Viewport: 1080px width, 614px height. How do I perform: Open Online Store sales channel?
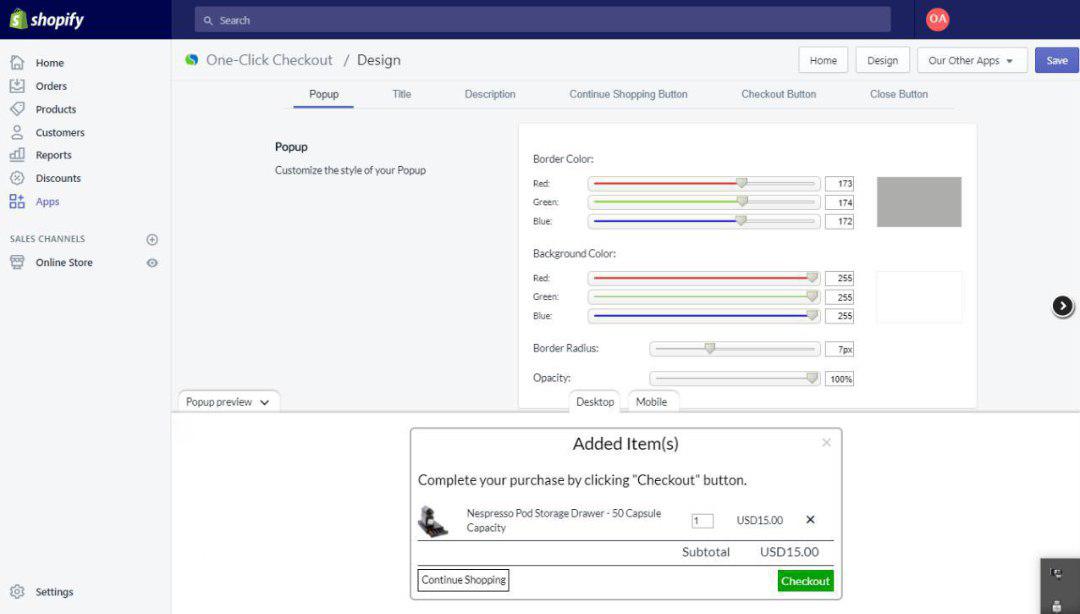click(64, 263)
